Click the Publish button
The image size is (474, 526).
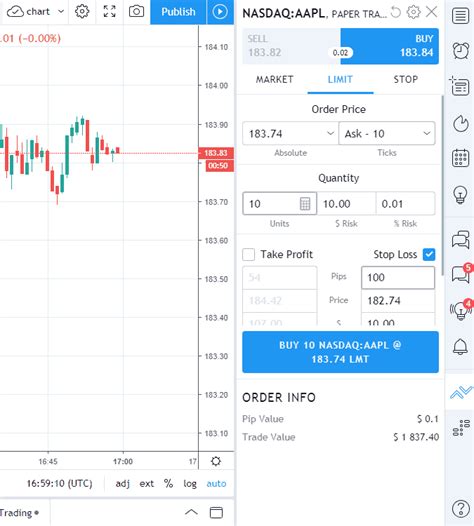click(x=178, y=12)
